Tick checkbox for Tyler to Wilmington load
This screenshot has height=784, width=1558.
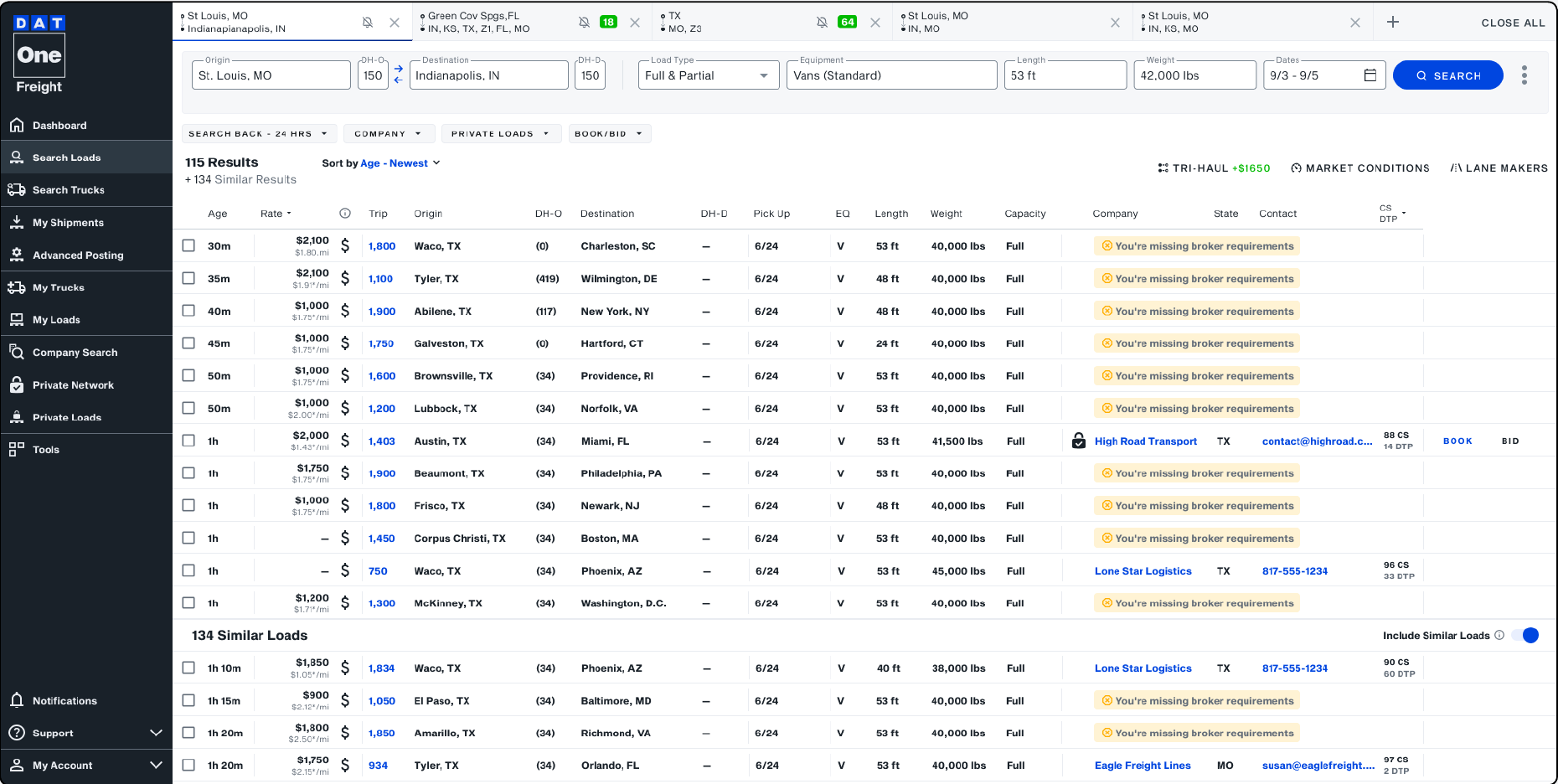click(188, 278)
